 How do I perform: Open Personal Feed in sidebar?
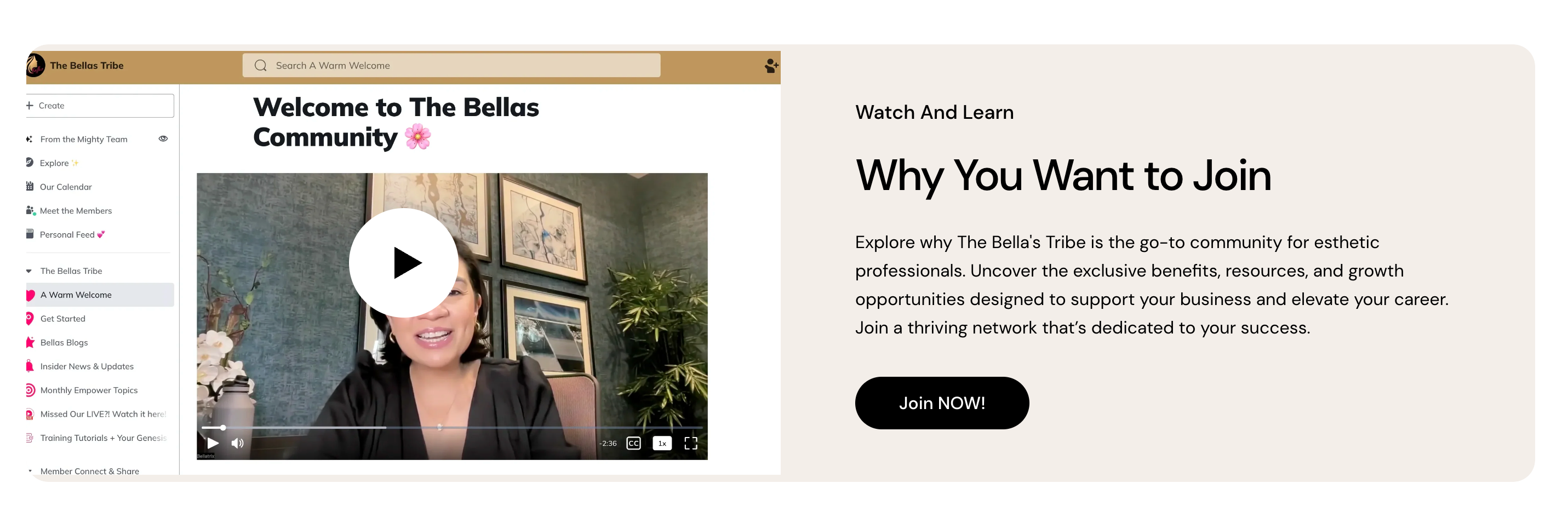pos(72,234)
